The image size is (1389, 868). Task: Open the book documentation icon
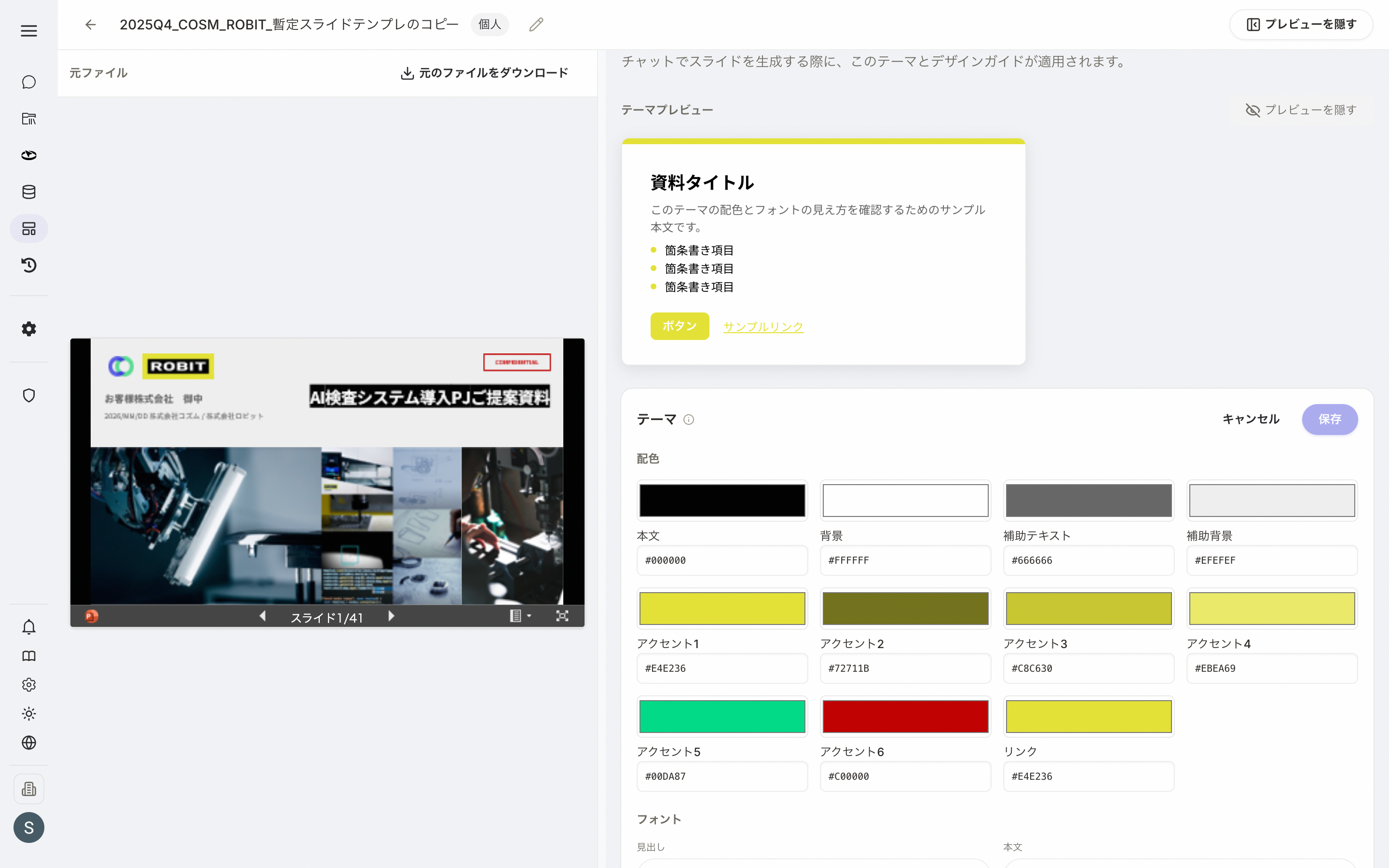[x=29, y=656]
